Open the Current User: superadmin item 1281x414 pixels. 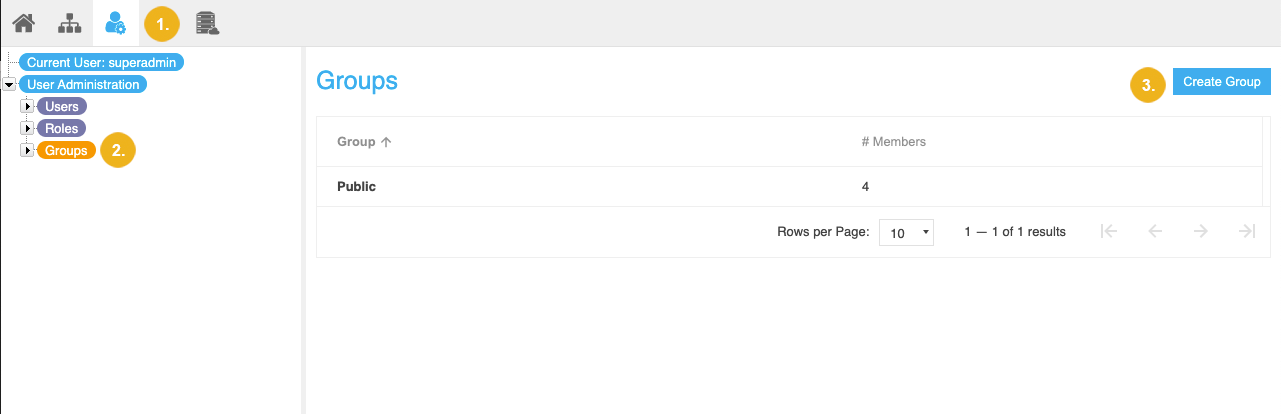[x=102, y=62]
